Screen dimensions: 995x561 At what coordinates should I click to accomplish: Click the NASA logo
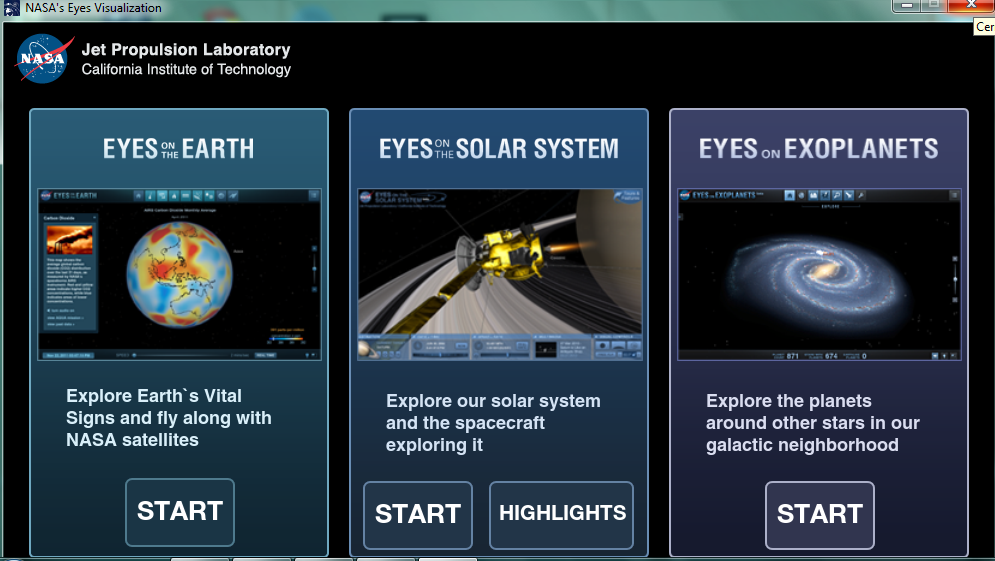(x=43, y=59)
